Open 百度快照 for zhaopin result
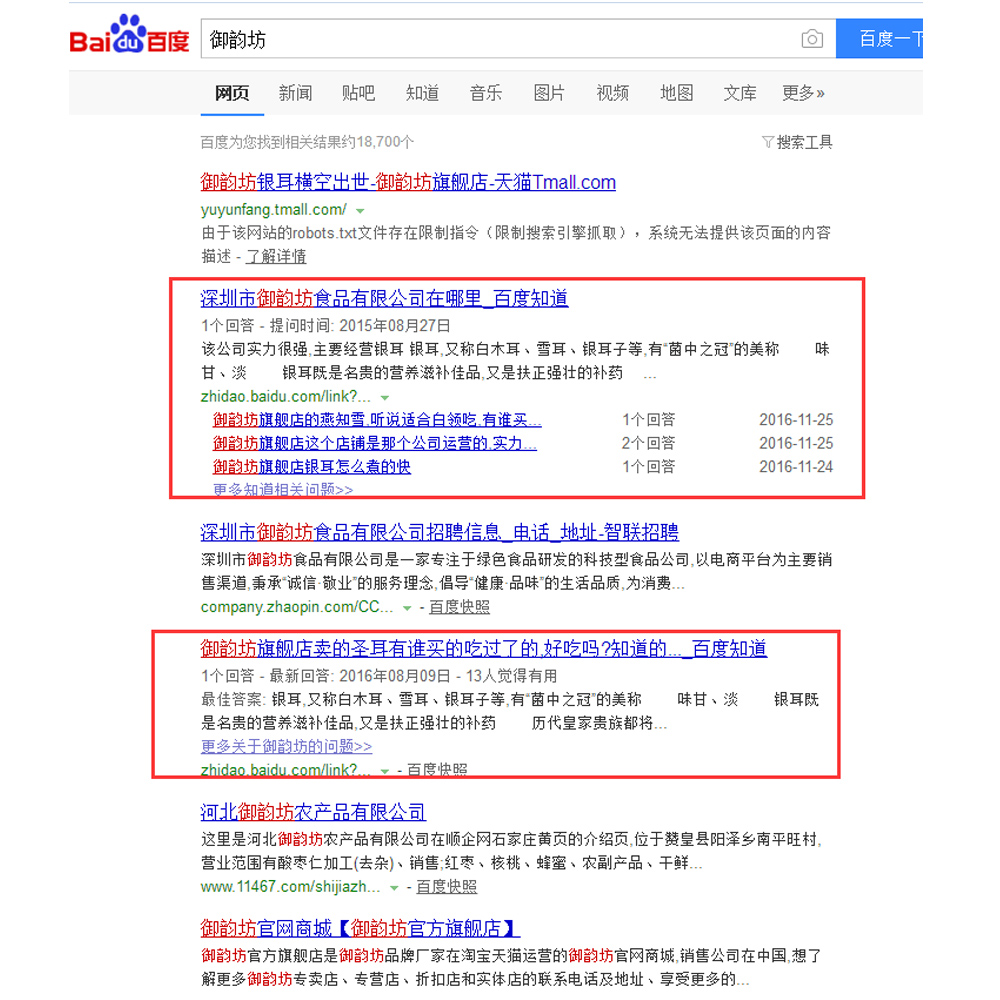This screenshot has width=1000, height=1000. 459,607
